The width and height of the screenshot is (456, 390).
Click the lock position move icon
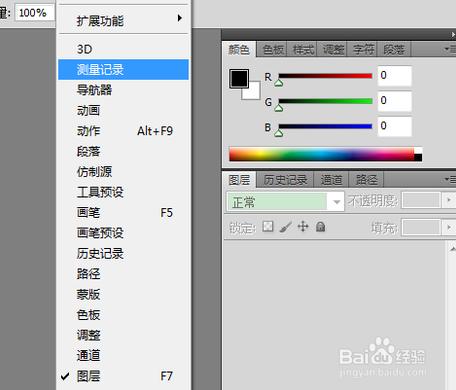pos(303,227)
